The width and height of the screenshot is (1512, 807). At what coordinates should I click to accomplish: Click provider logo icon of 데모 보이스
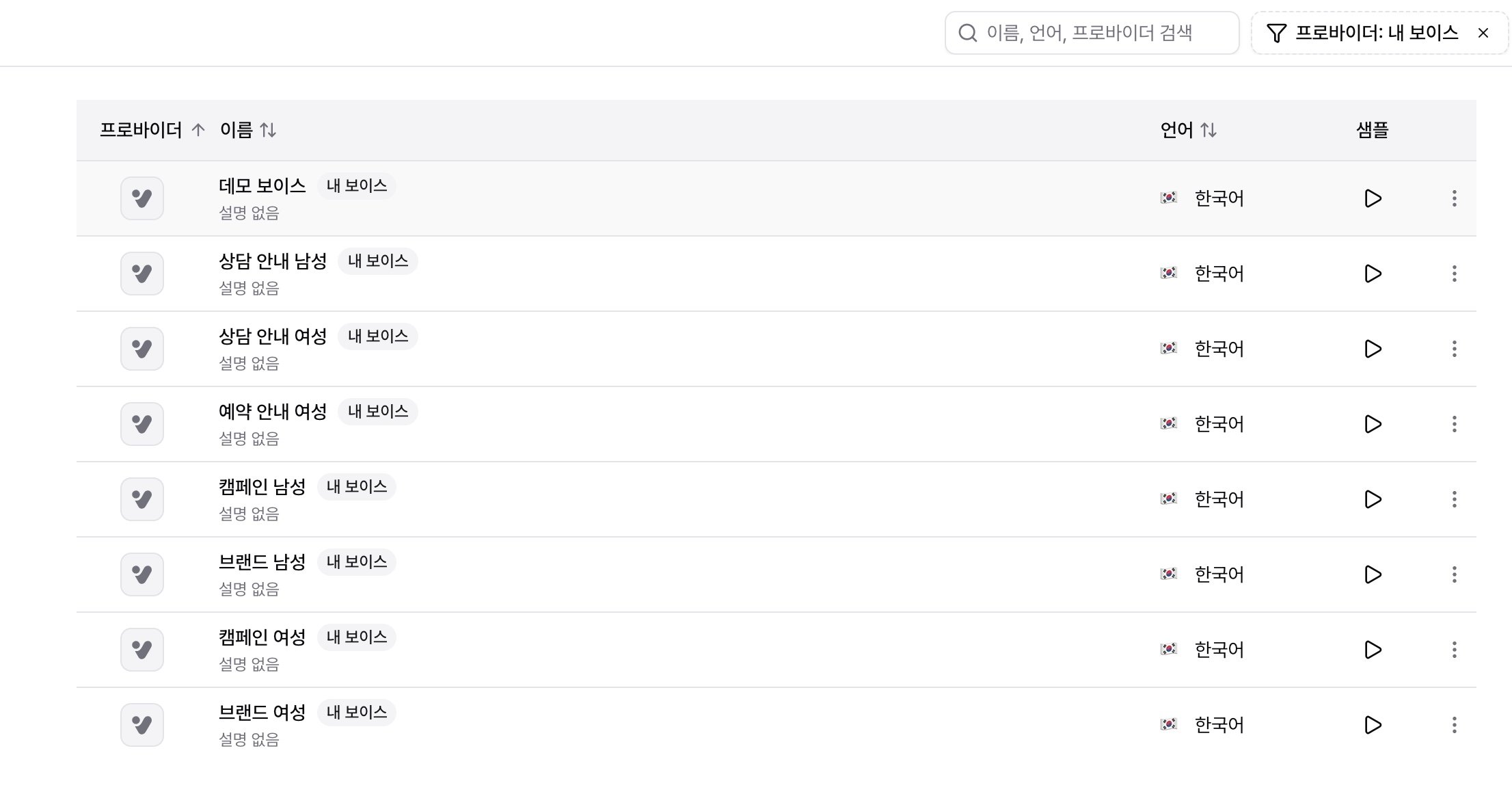(x=142, y=198)
